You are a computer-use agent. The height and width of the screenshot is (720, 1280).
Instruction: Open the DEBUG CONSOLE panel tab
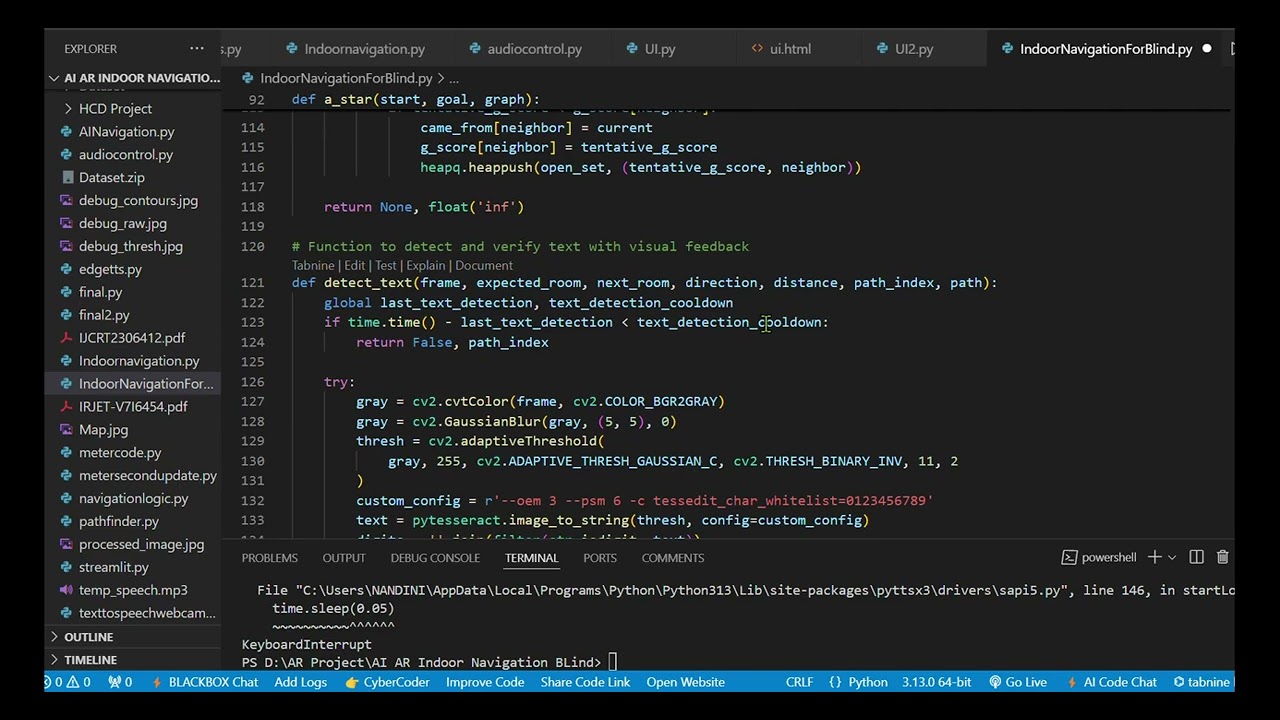coord(435,557)
